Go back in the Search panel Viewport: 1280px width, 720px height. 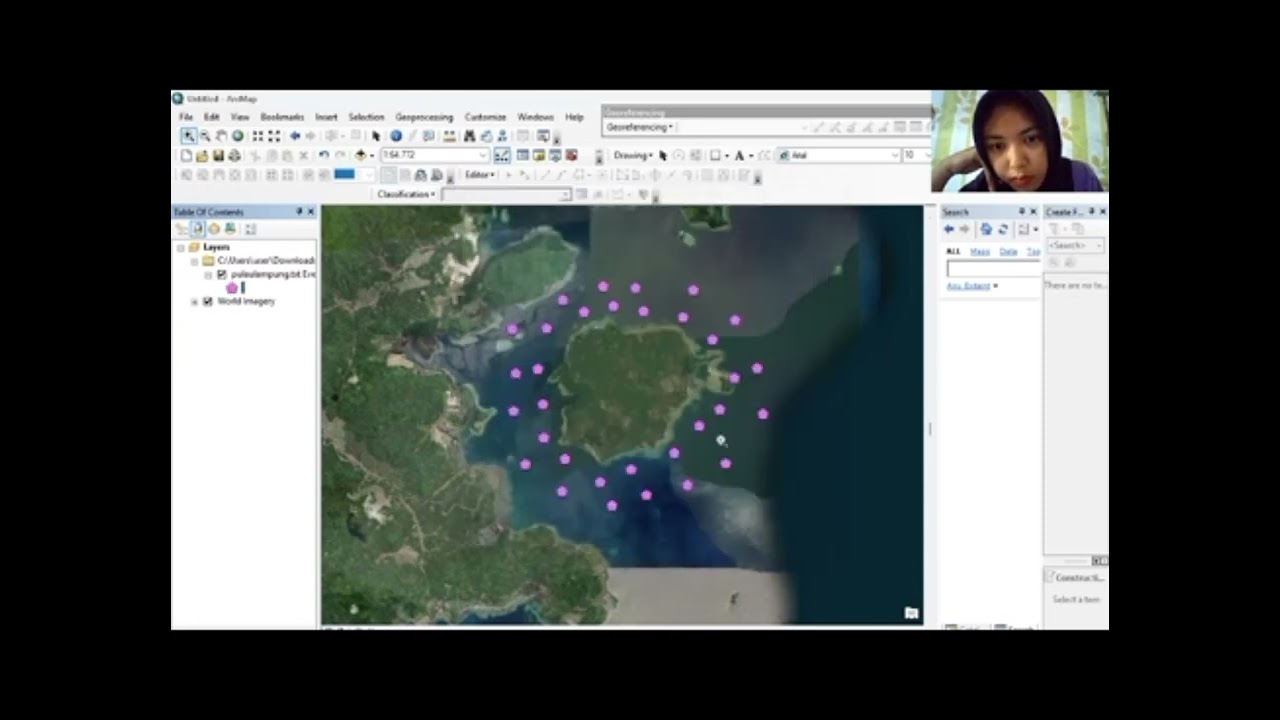click(949, 229)
